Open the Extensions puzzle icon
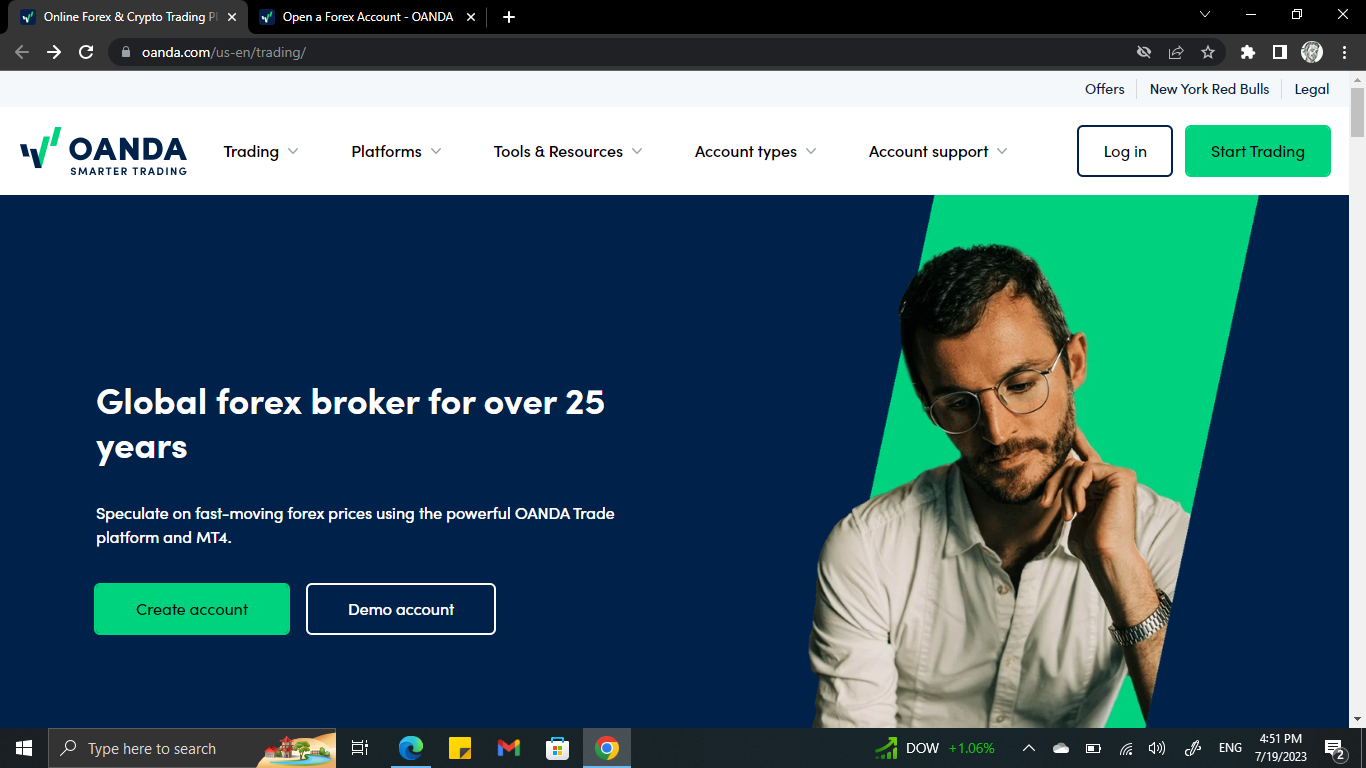The width and height of the screenshot is (1366, 768). point(1248,52)
